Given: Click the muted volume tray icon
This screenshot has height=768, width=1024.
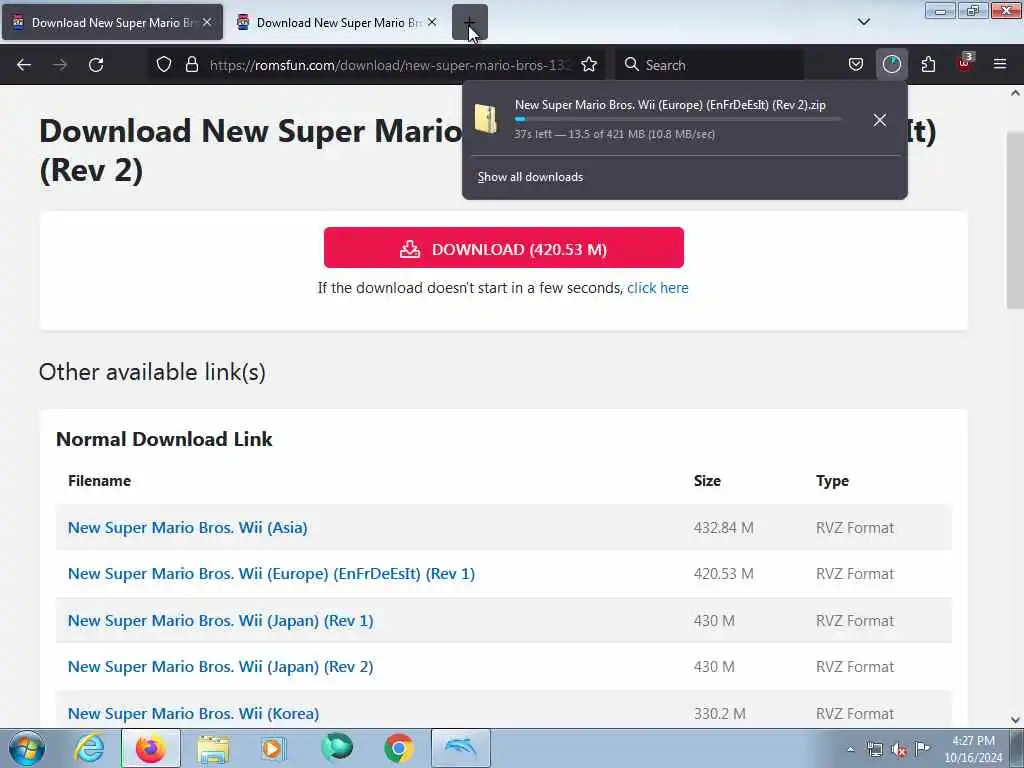Looking at the screenshot, I should (899, 749).
